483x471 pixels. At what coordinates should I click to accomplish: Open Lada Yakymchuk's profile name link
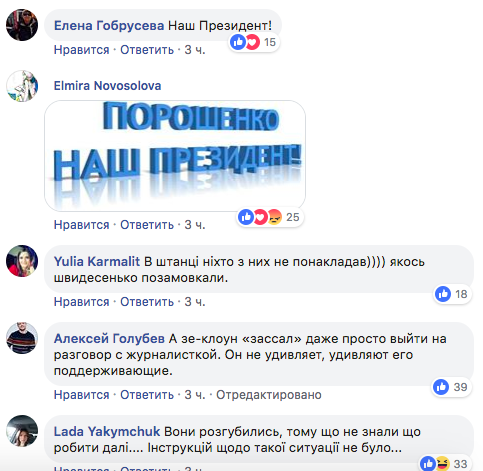[107, 432]
